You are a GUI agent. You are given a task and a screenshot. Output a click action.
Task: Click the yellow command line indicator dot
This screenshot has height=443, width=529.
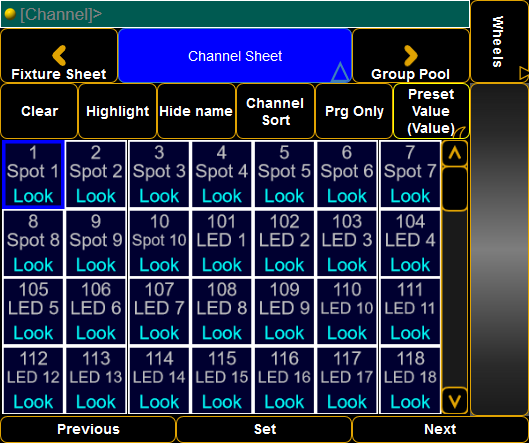click(10, 14)
